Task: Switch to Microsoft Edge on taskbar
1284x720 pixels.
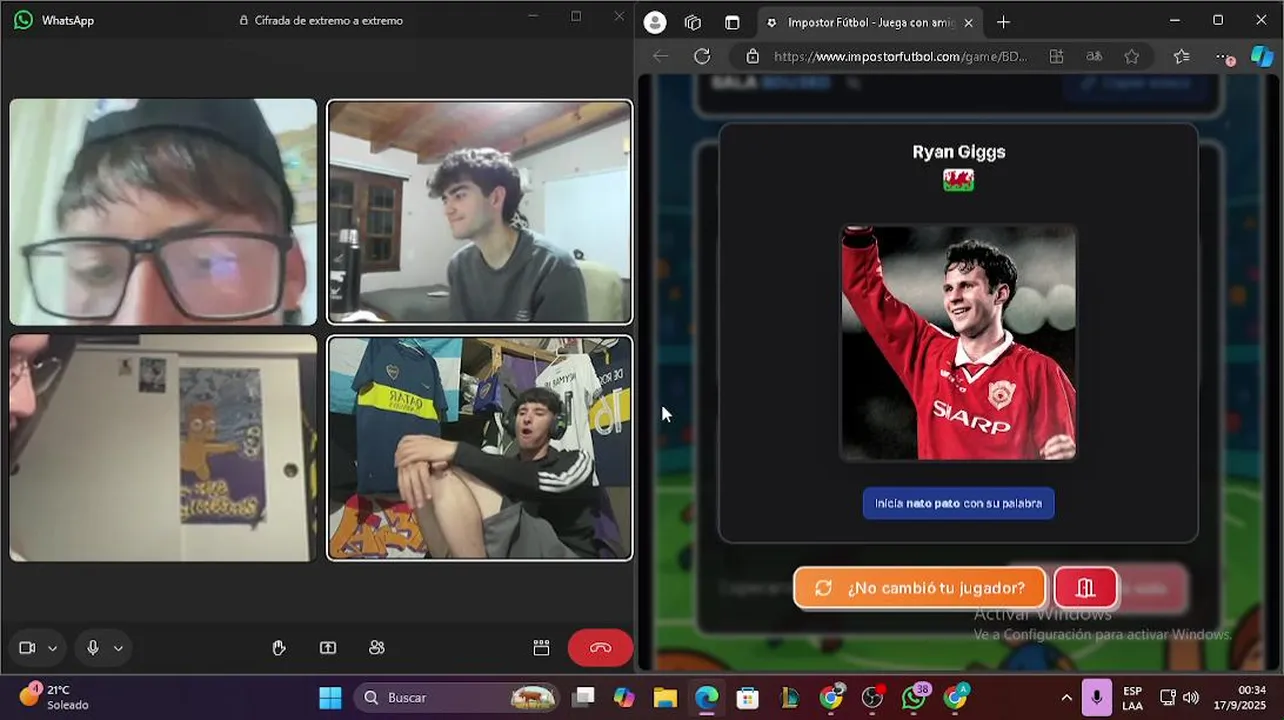Action: 706,697
